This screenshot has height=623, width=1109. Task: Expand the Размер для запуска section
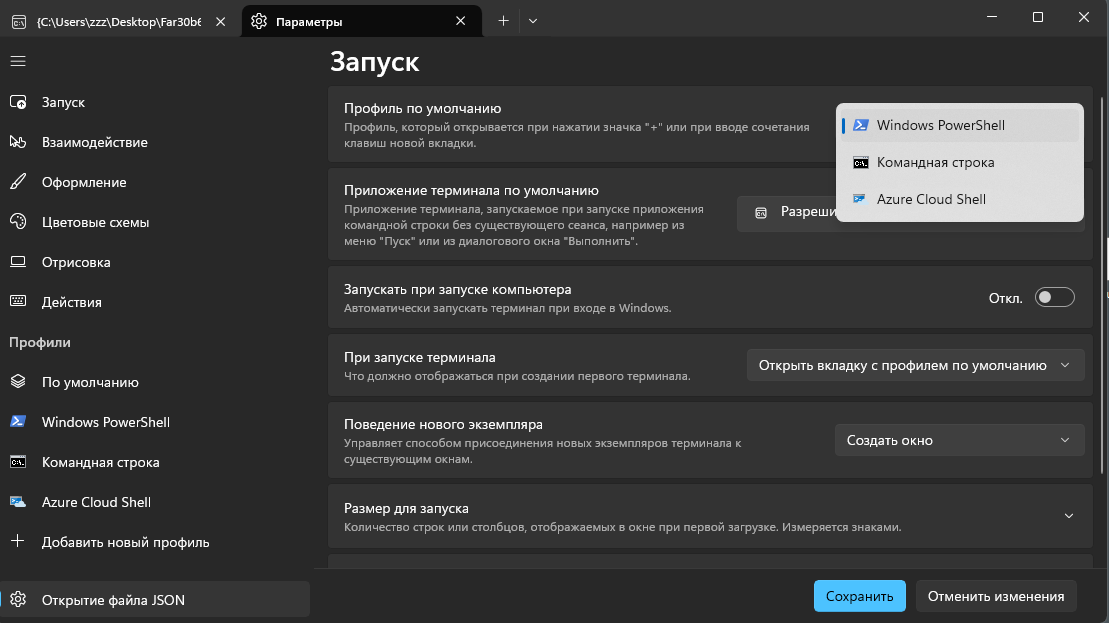710,516
